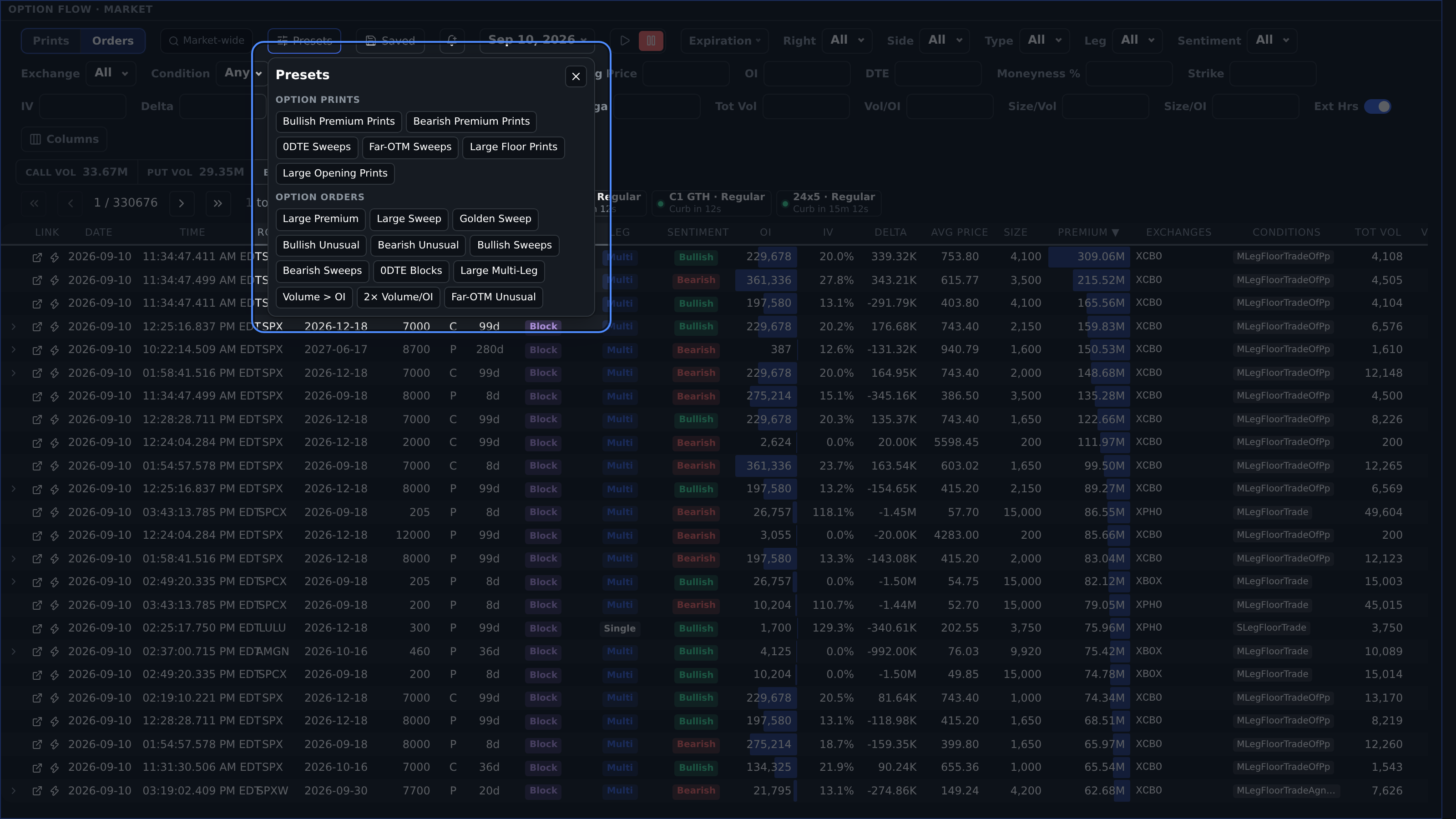Open the Sentiment filter dropdown
The height and width of the screenshot is (819, 1456).
[x=1272, y=40]
